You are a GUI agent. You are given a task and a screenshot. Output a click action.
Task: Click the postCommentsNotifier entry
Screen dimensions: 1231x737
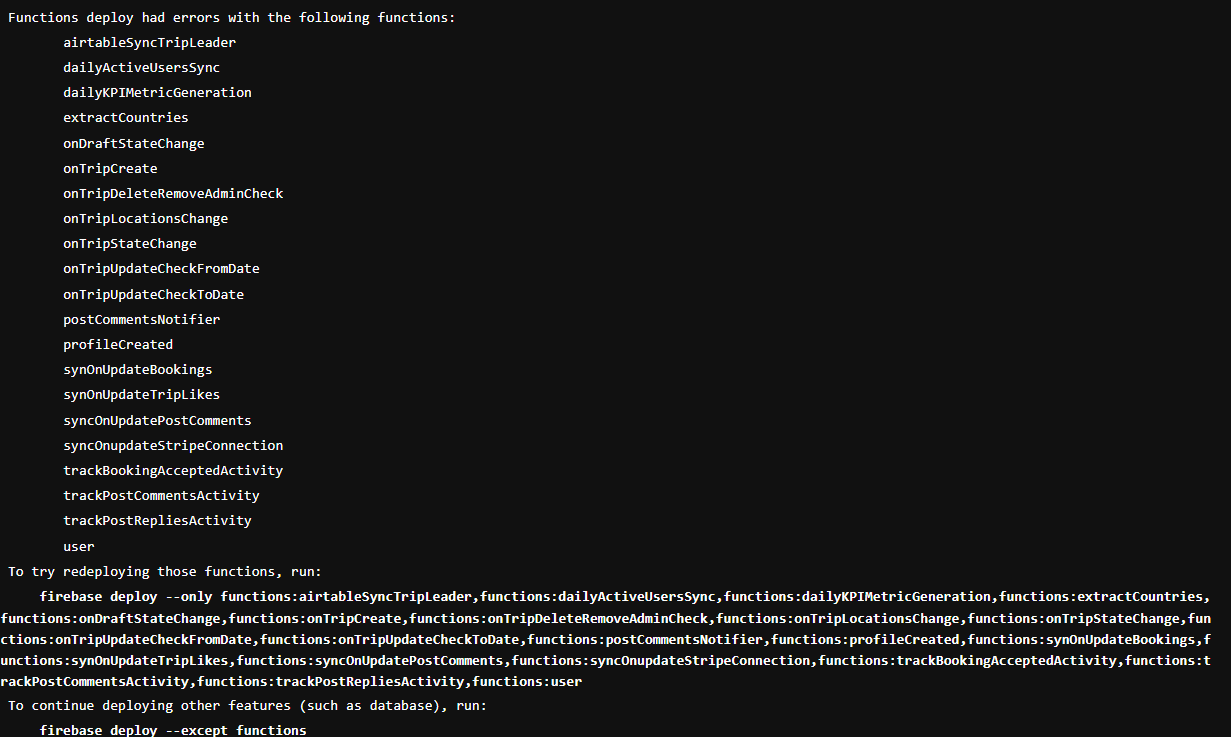click(142, 319)
